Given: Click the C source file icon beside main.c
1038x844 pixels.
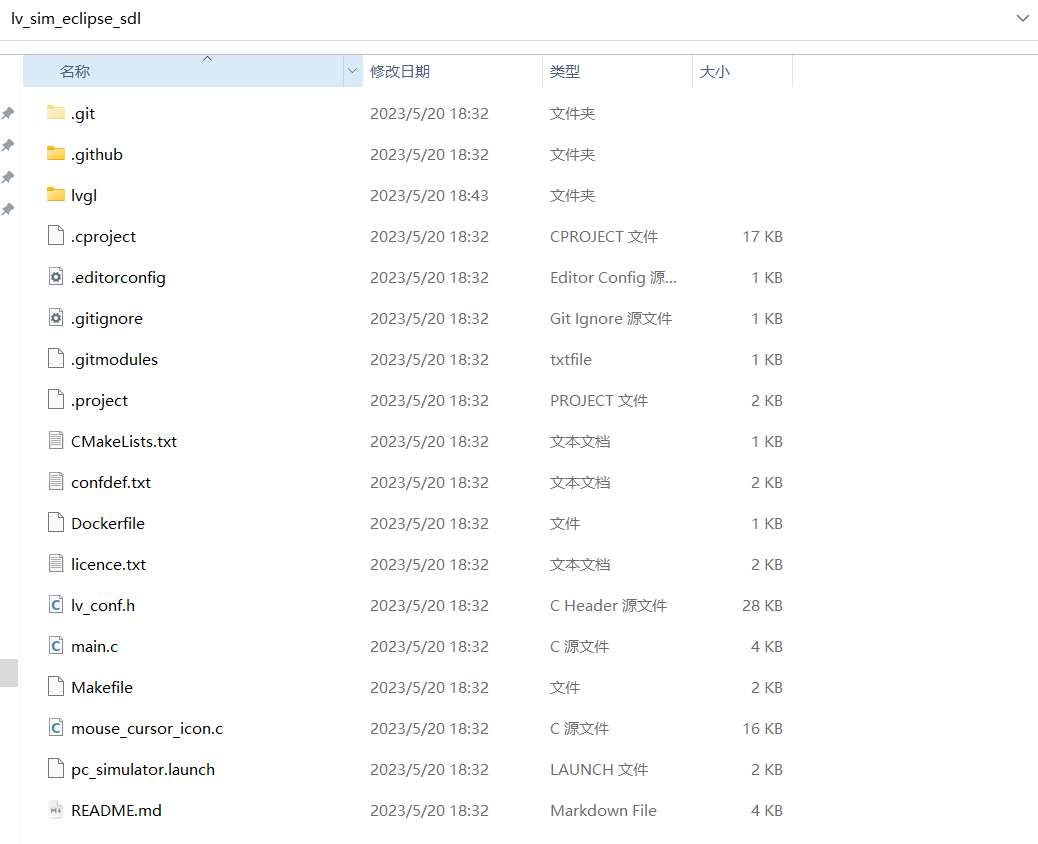Looking at the screenshot, I should pyautogui.click(x=55, y=646).
